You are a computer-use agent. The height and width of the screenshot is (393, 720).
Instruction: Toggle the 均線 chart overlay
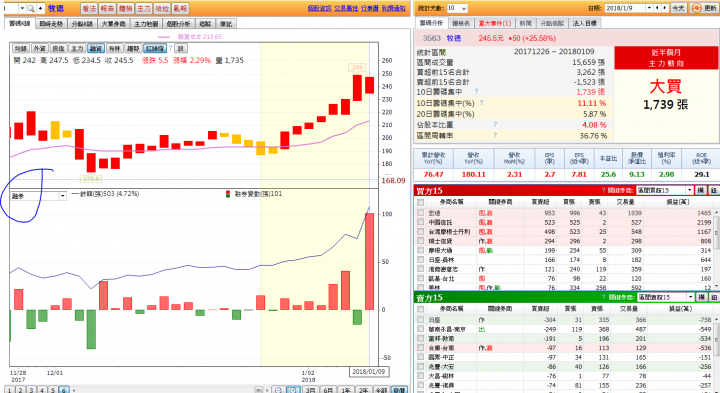click(20, 48)
